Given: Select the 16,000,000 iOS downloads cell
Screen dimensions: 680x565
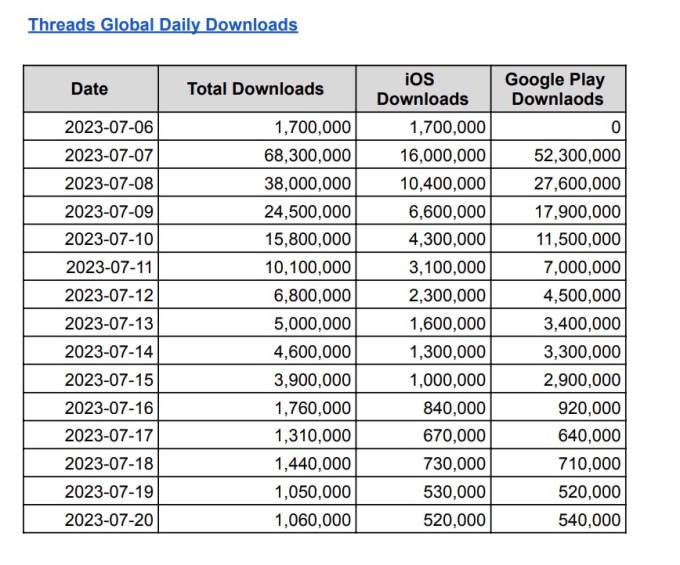Looking at the screenshot, I should tap(447, 155).
